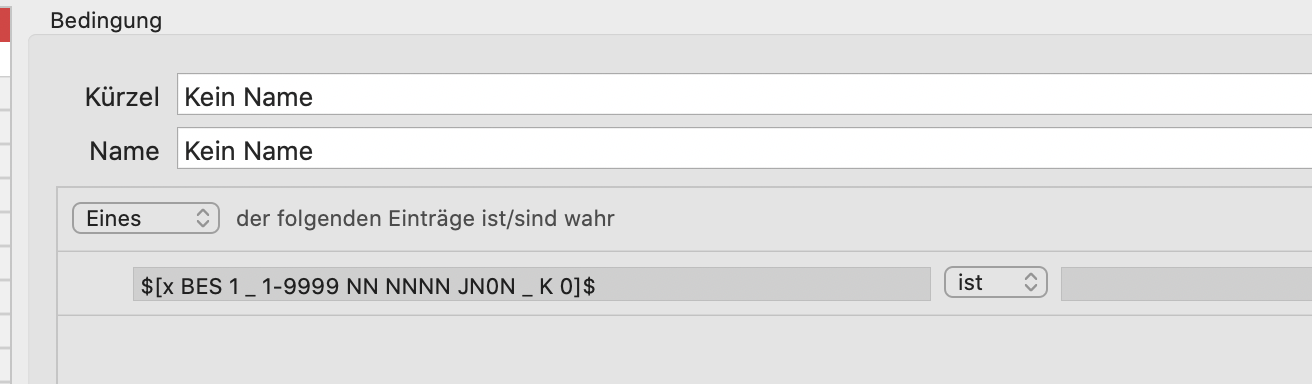
Task: Select the $[x BES 1 _ 1-9999 expression field
Action: (x=531, y=284)
